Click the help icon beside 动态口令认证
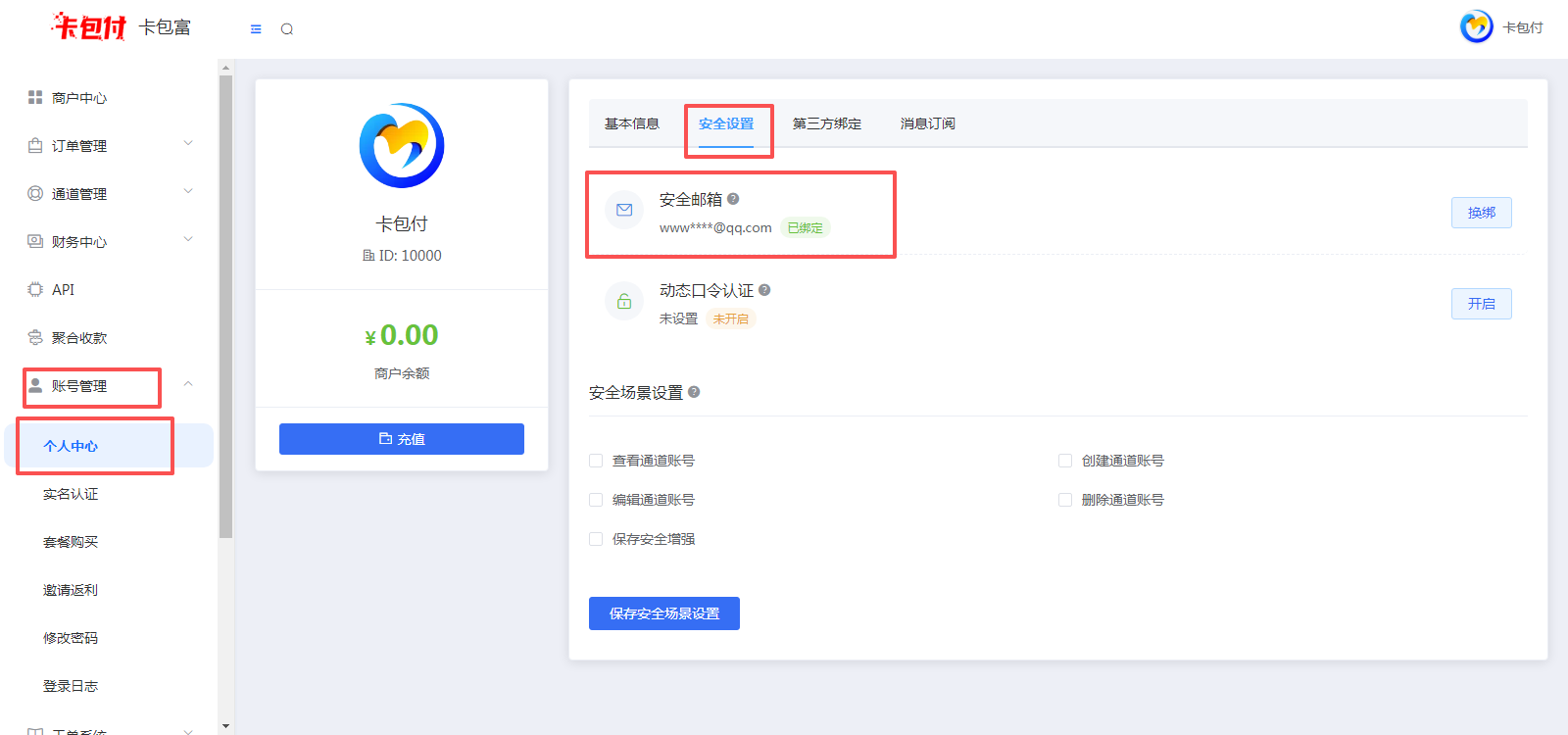Image resolution: width=1568 pixels, height=735 pixels. point(764,290)
